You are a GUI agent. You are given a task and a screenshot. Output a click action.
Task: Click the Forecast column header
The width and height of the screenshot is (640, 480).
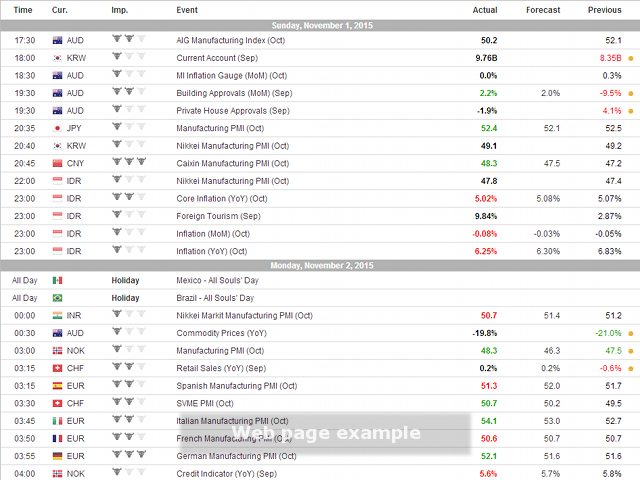click(543, 10)
